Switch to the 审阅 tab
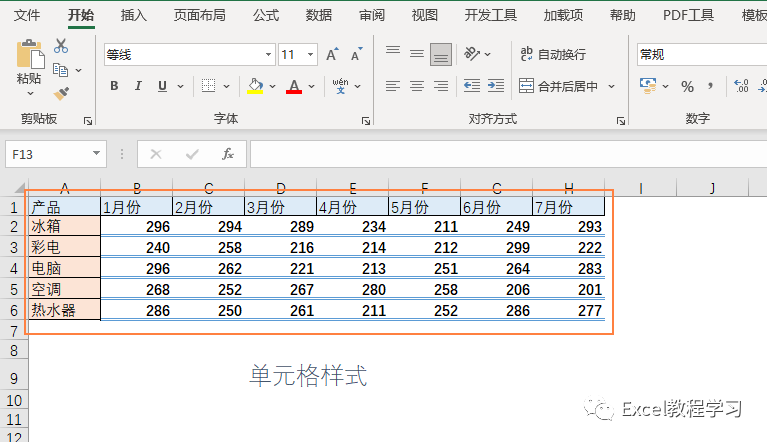The image size is (767, 442). coord(371,15)
